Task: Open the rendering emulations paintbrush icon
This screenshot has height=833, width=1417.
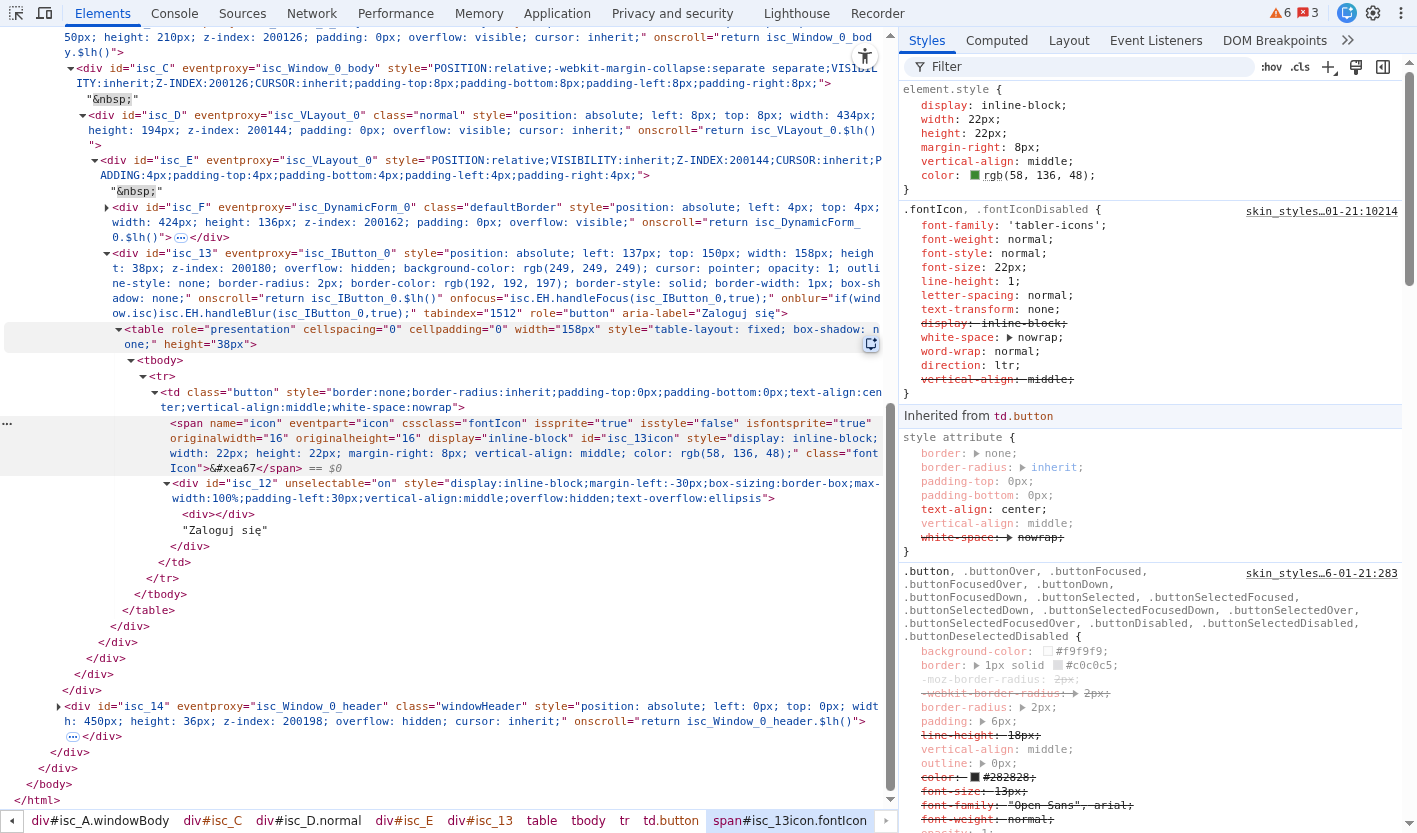Action: tap(1356, 67)
